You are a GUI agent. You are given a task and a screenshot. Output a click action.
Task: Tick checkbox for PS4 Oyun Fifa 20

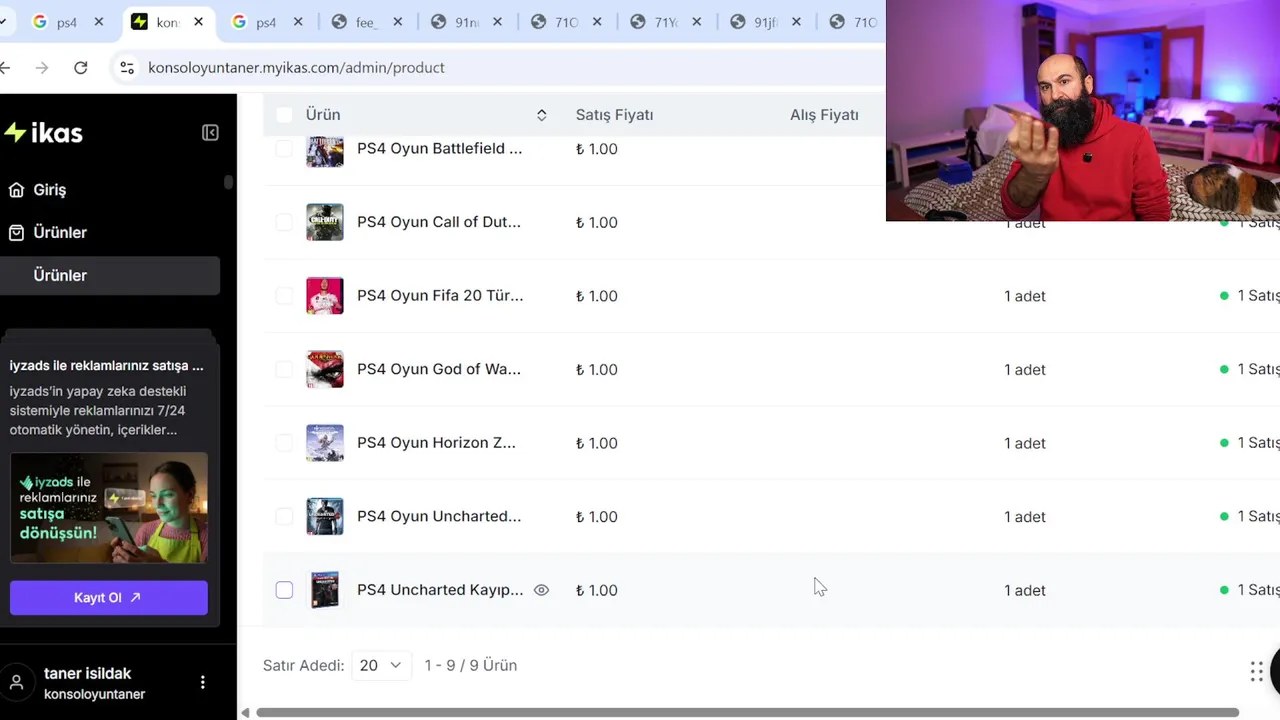click(284, 296)
